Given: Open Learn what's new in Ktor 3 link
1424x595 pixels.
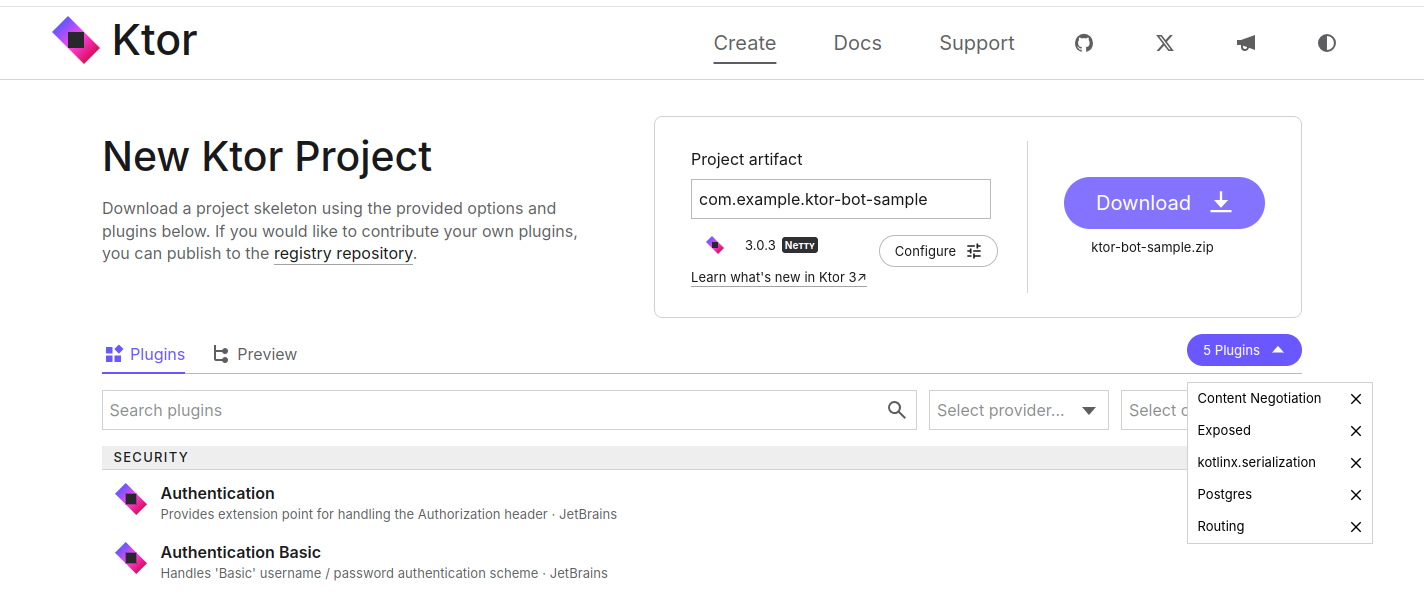Looking at the screenshot, I should click(779, 277).
